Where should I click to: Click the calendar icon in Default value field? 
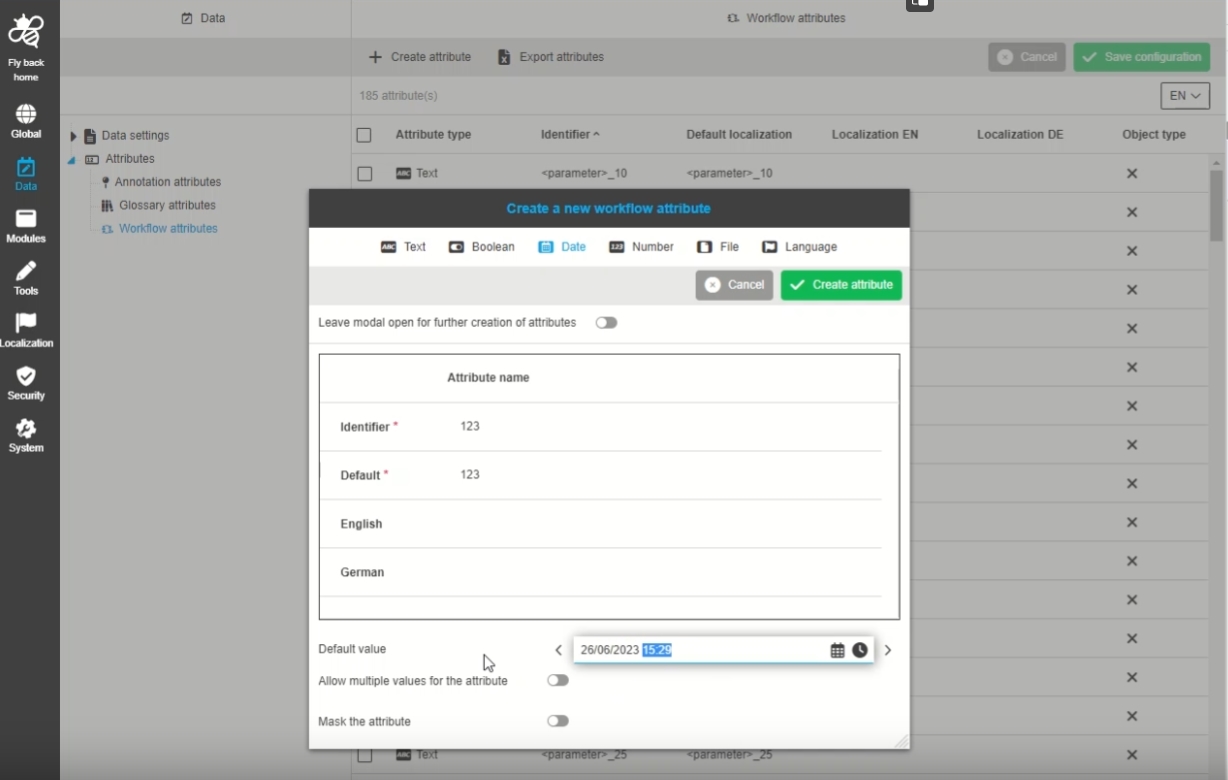coord(837,650)
